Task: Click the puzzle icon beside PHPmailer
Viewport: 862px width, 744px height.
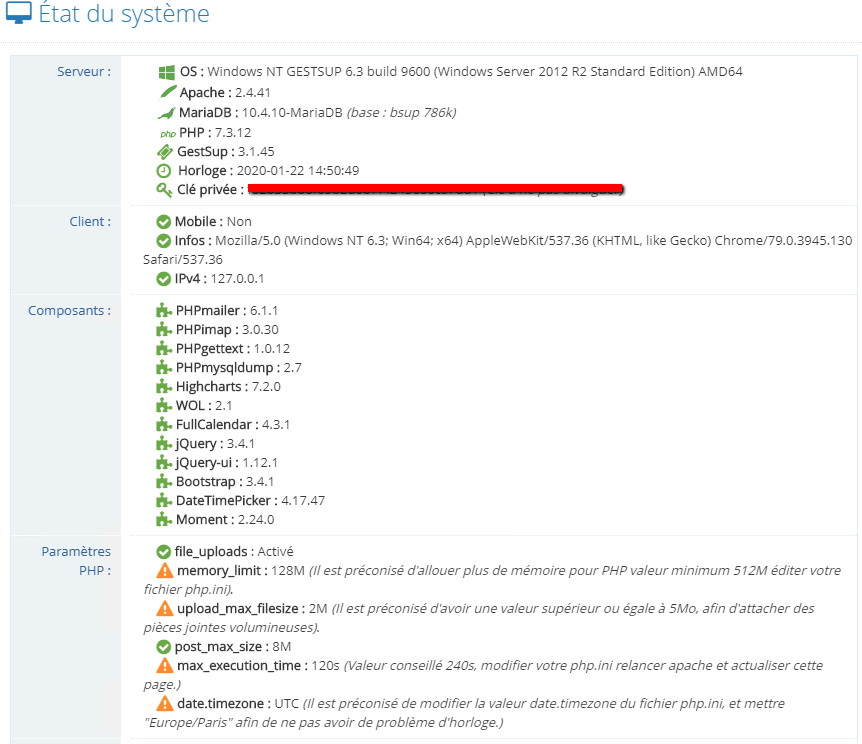Action: click(164, 311)
